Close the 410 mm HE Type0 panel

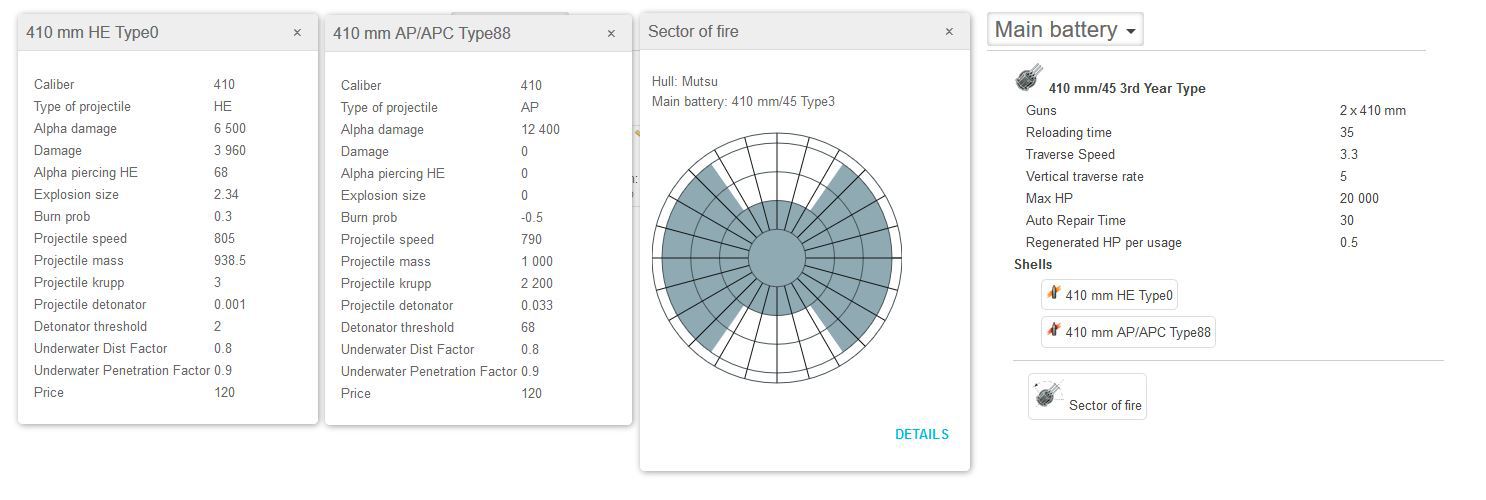coord(297,33)
